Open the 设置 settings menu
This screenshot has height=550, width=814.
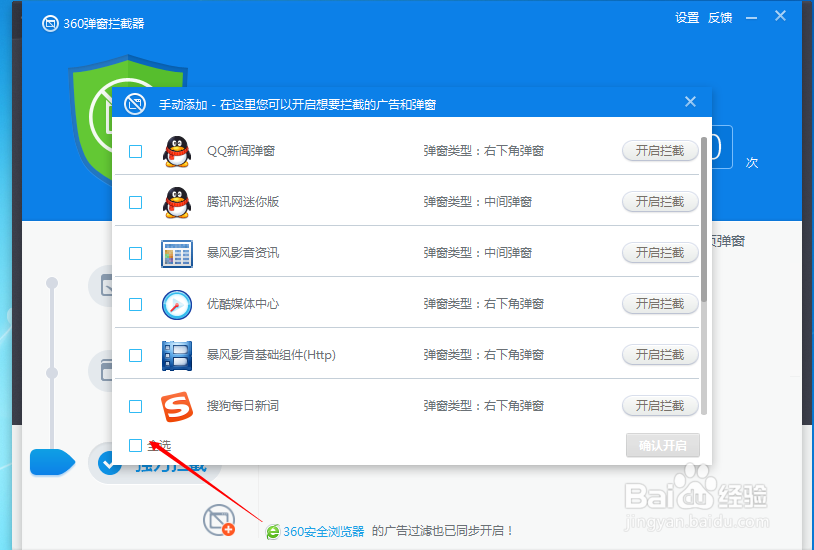click(687, 18)
